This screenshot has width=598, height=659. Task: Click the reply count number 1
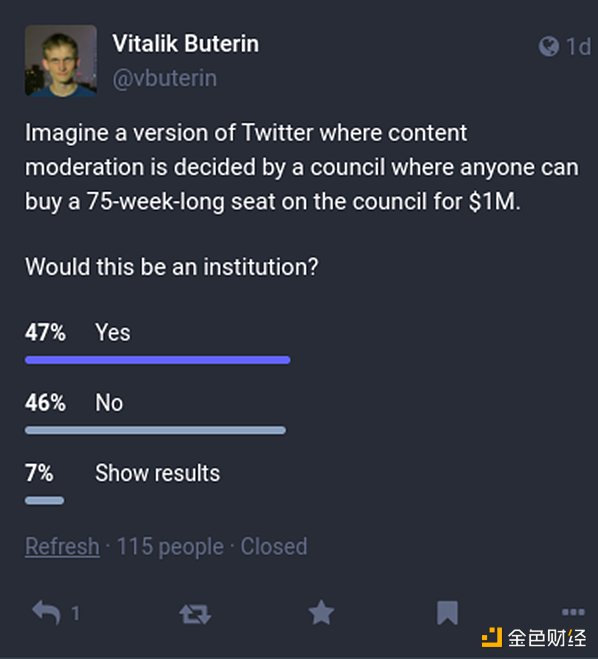(75, 614)
